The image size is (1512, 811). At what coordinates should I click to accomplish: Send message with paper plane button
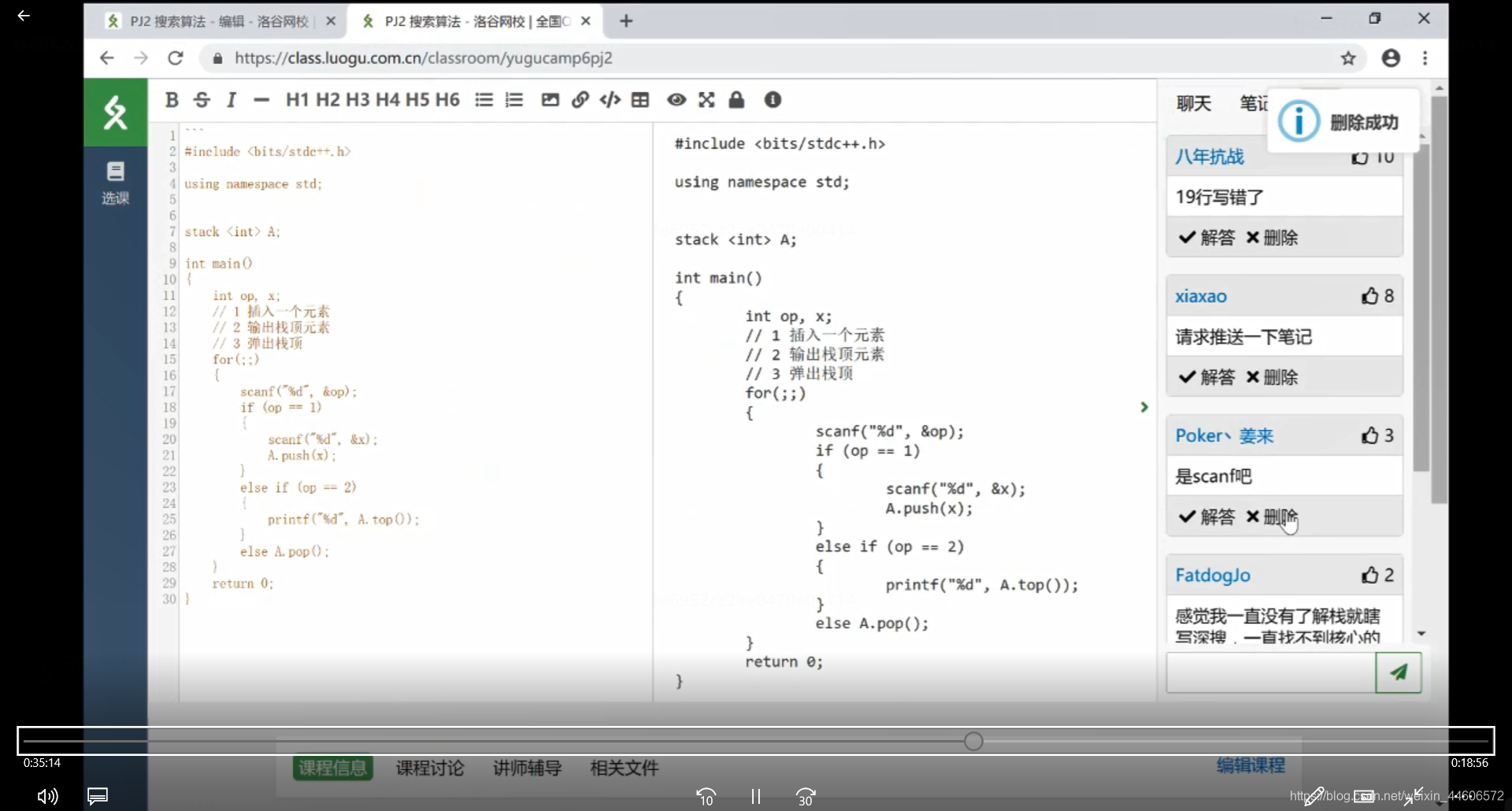[1399, 672]
